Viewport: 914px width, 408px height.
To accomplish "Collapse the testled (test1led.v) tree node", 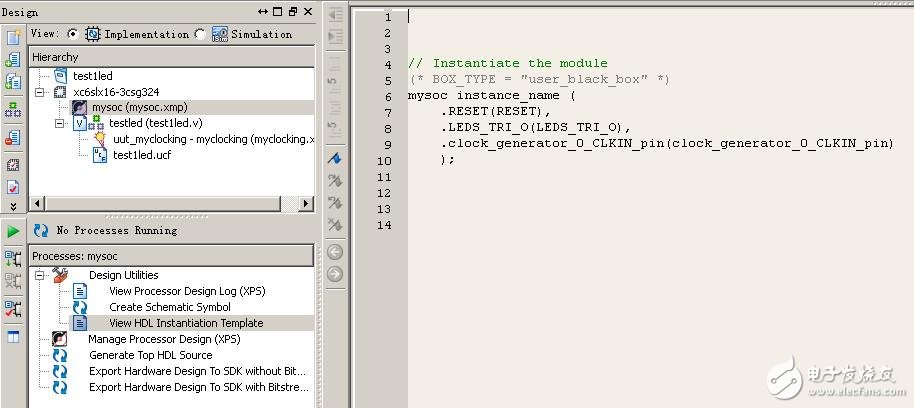I will 61,123.
